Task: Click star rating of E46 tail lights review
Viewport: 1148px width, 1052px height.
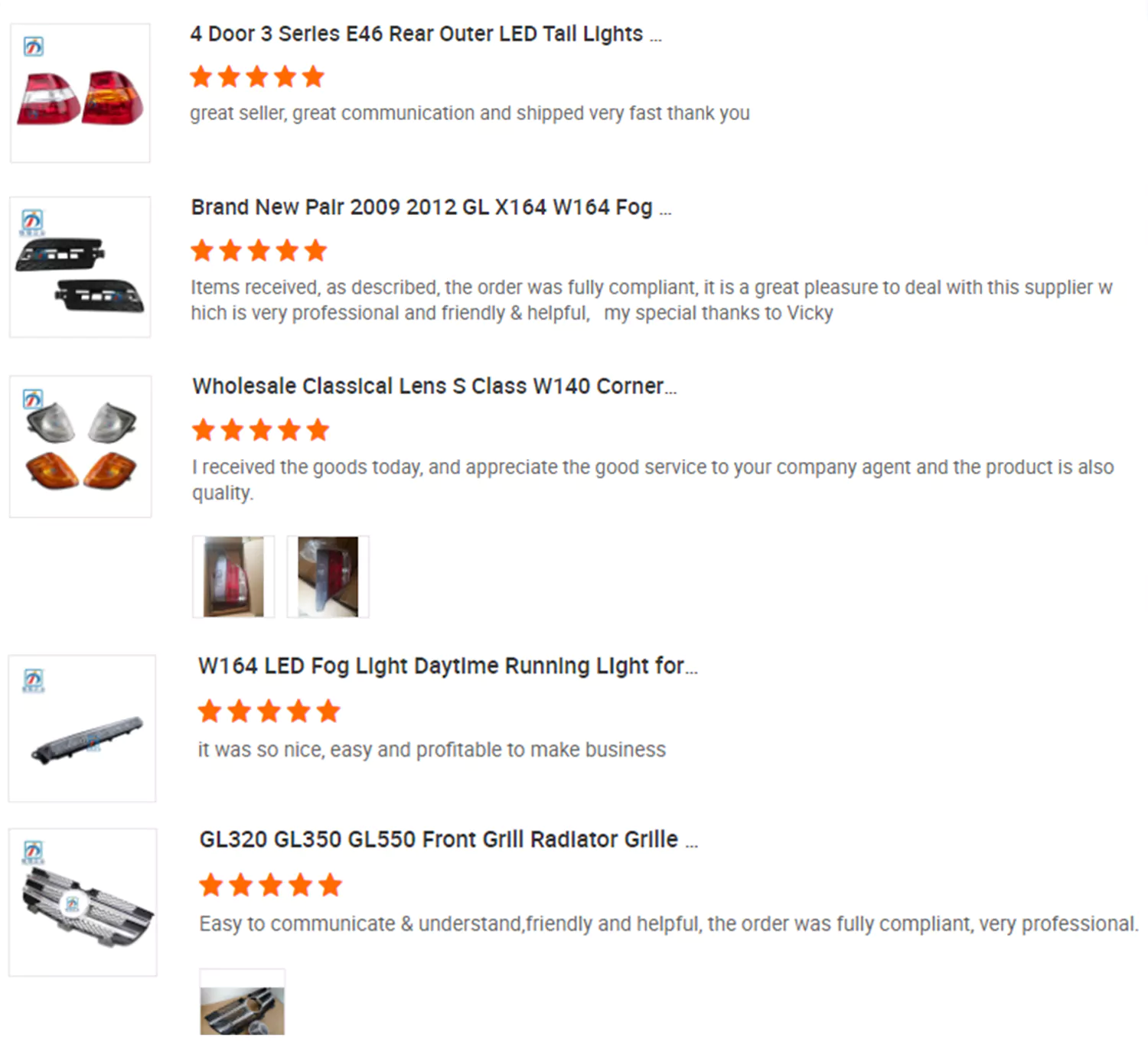Action: click(x=257, y=77)
